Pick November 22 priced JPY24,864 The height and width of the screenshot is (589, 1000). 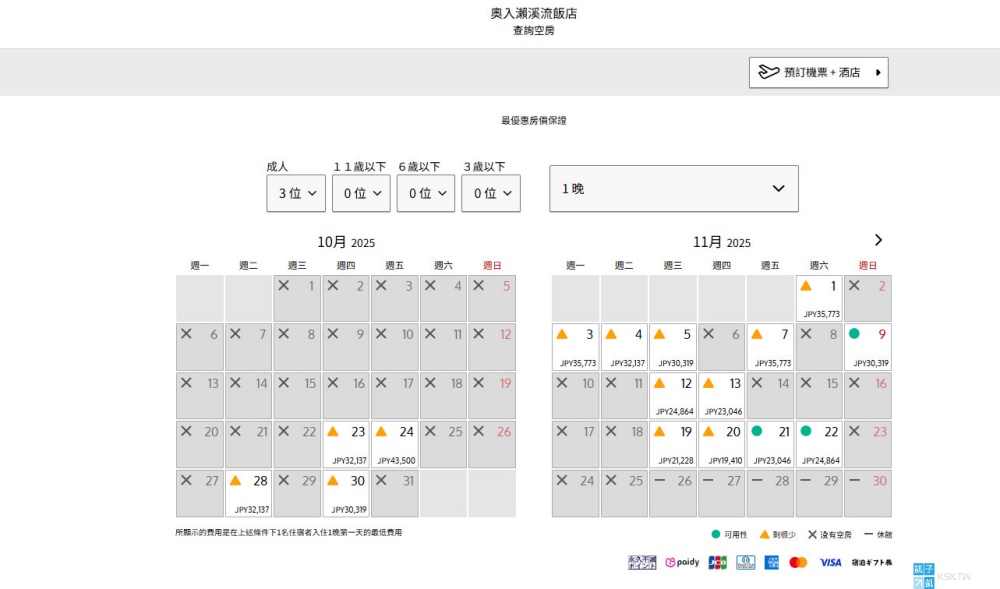point(818,444)
